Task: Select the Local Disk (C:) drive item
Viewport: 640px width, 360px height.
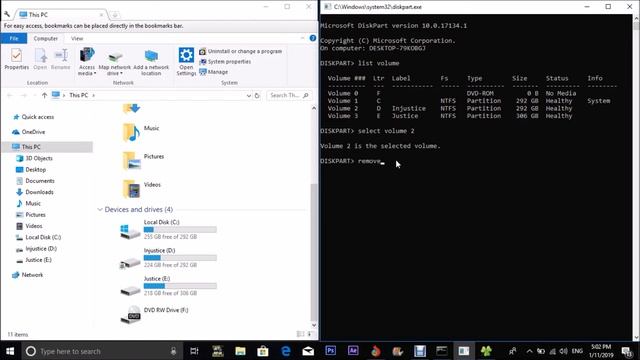Action: [169, 230]
